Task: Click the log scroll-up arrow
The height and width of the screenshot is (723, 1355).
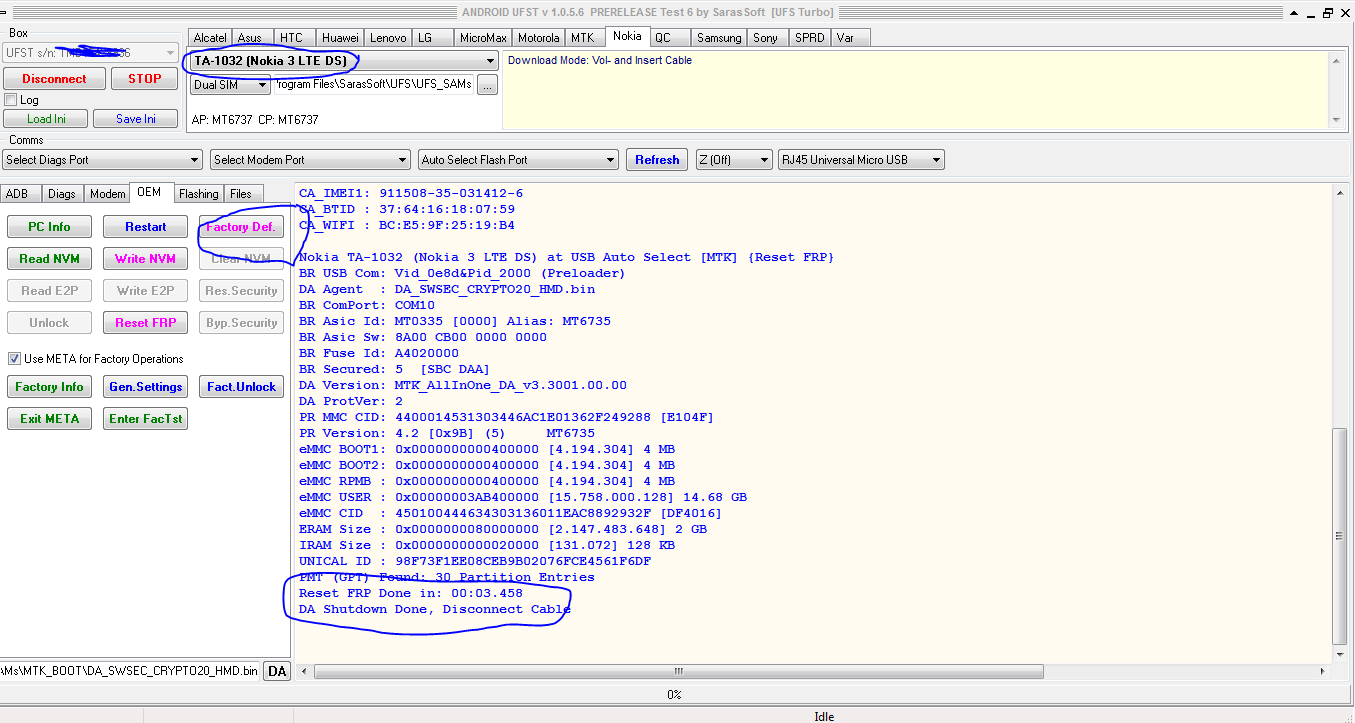Action: (1340, 191)
